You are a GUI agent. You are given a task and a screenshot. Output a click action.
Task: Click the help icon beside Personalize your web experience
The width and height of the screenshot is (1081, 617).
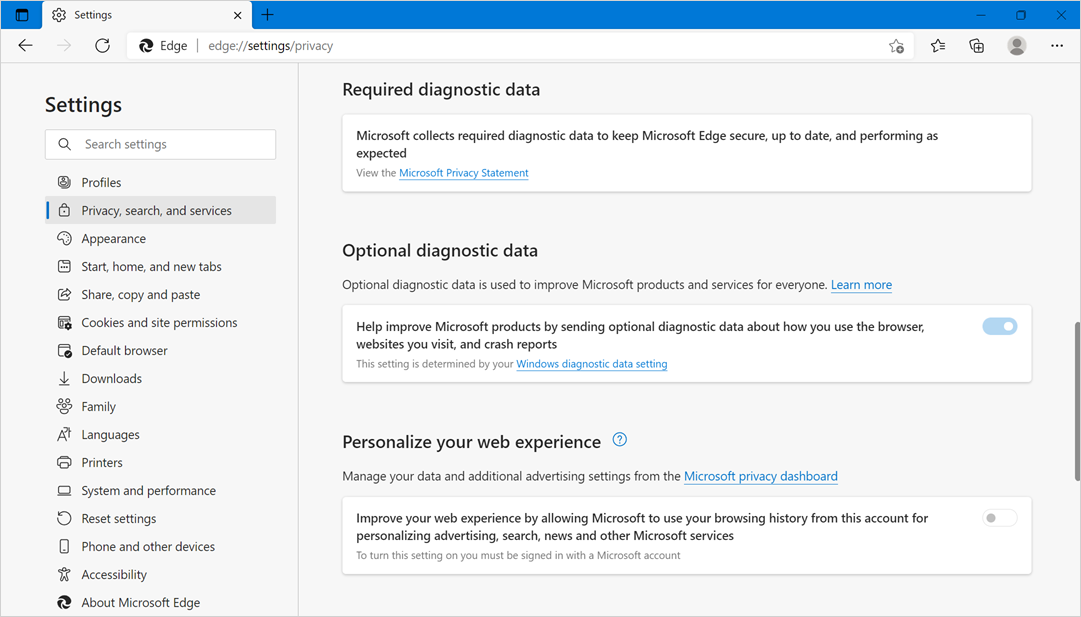pos(619,440)
